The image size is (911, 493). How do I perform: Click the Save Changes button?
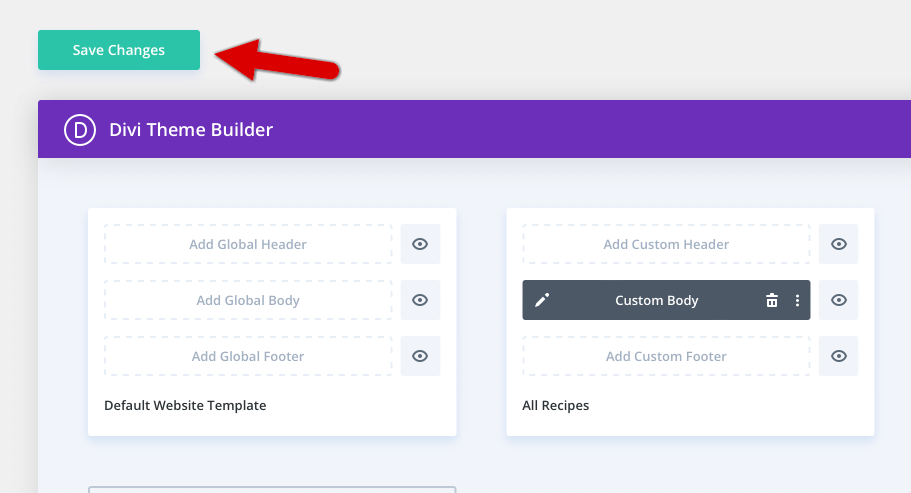click(x=119, y=50)
